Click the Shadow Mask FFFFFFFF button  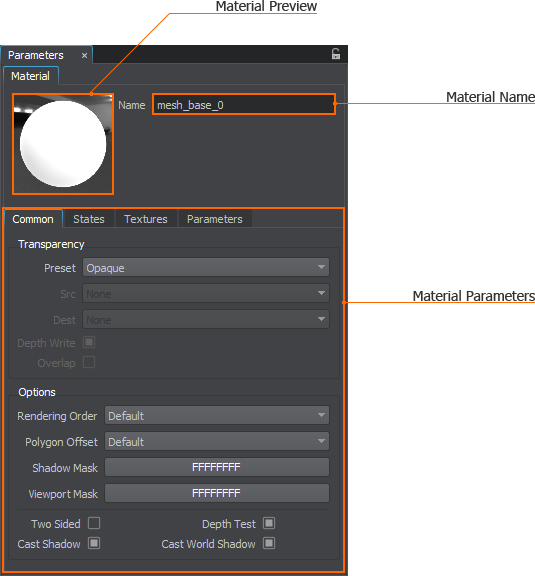[x=217, y=467]
